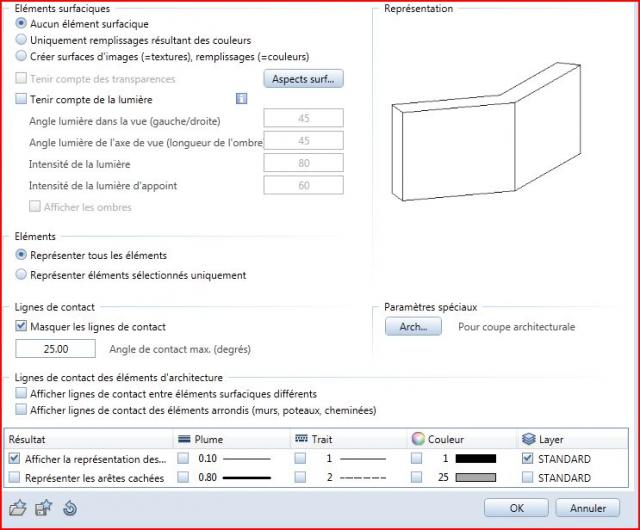Click the Layer column header icon
Viewport: 640px width, 530px height.
[x=529, y=439]
